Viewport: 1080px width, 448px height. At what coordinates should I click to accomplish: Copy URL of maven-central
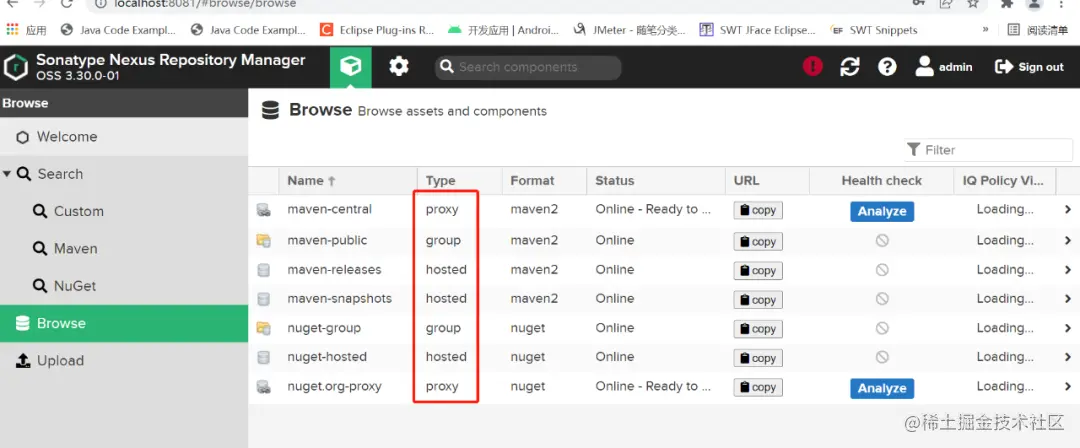tap(758, 210)
